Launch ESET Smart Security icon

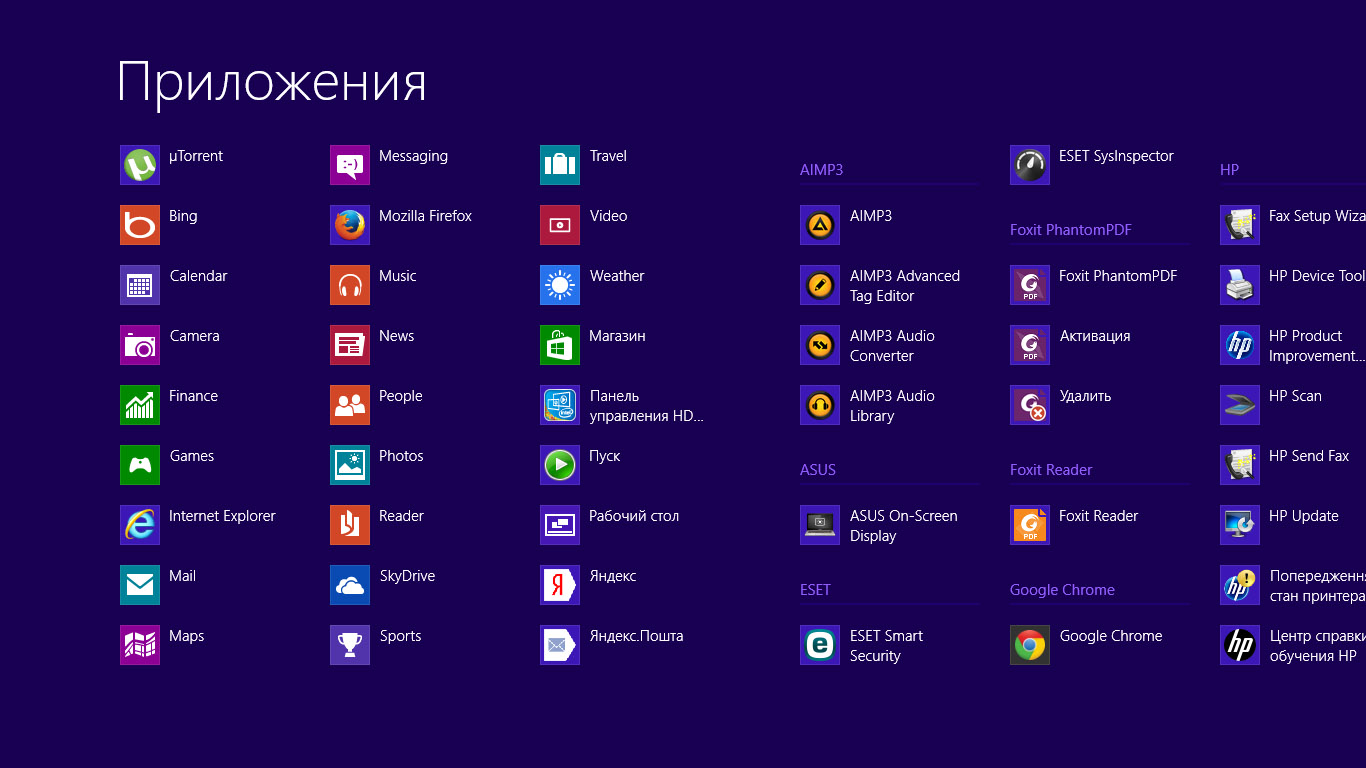coord(820,645)
